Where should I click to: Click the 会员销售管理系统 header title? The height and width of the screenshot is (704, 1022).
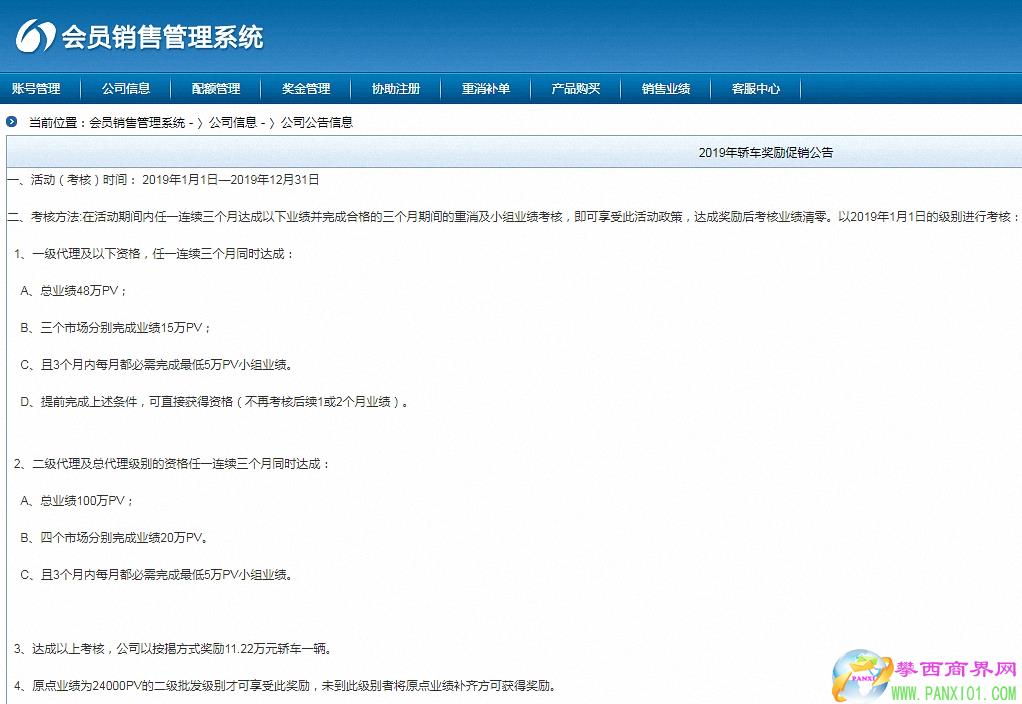tap(163, 38)
